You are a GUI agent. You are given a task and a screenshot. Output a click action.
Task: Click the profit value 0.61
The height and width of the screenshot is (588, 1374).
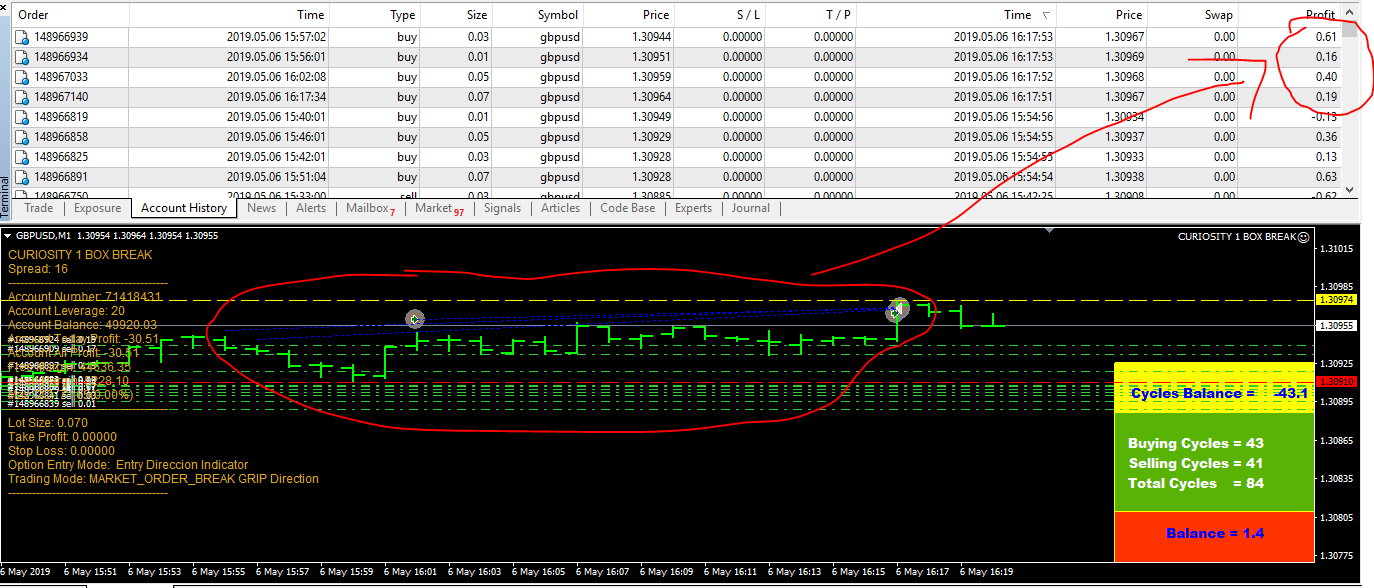pos(1326,37)
